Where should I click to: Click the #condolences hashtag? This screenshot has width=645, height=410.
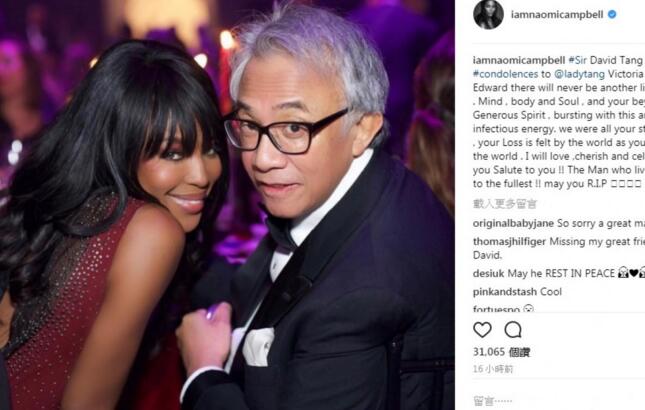[506, 74]
